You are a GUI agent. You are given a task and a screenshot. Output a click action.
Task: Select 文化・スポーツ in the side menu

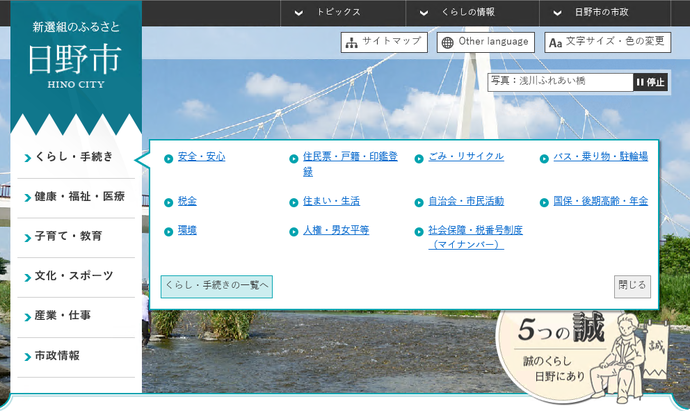click(x=76, y=276)
